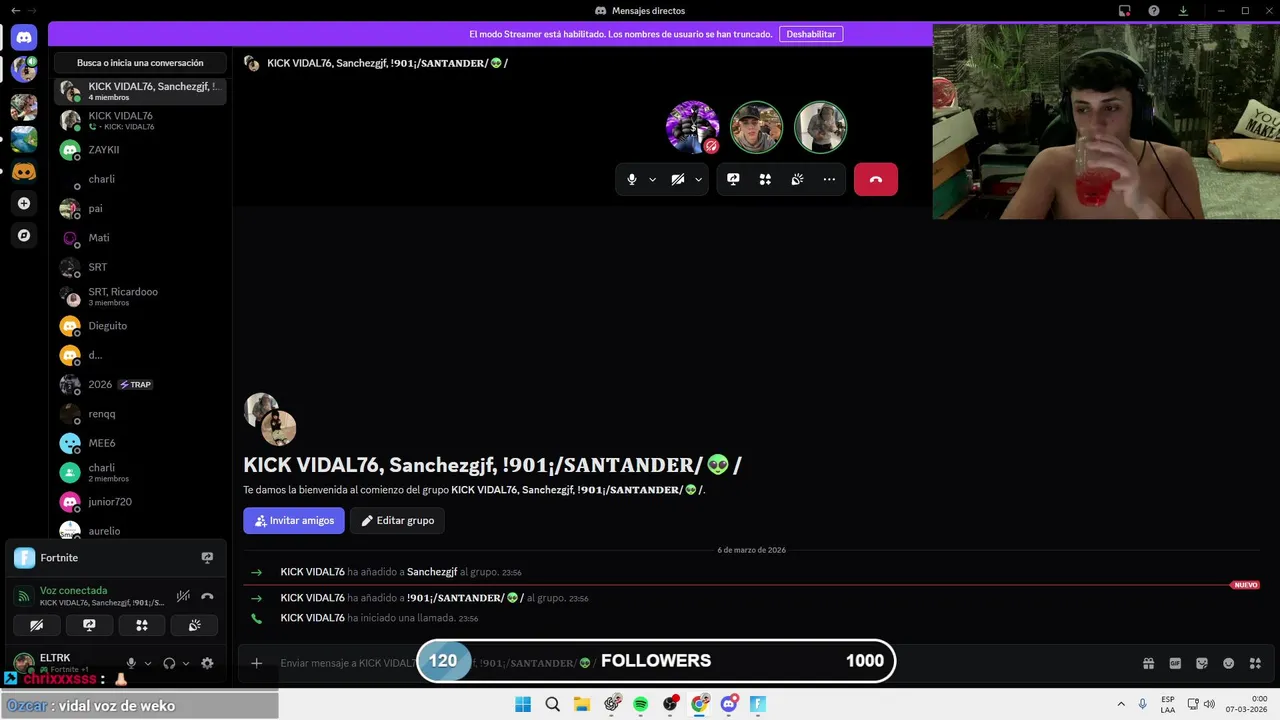The image size is (1280, 720).
Task: Click Editar grupo button
Action: click(397, 520)
